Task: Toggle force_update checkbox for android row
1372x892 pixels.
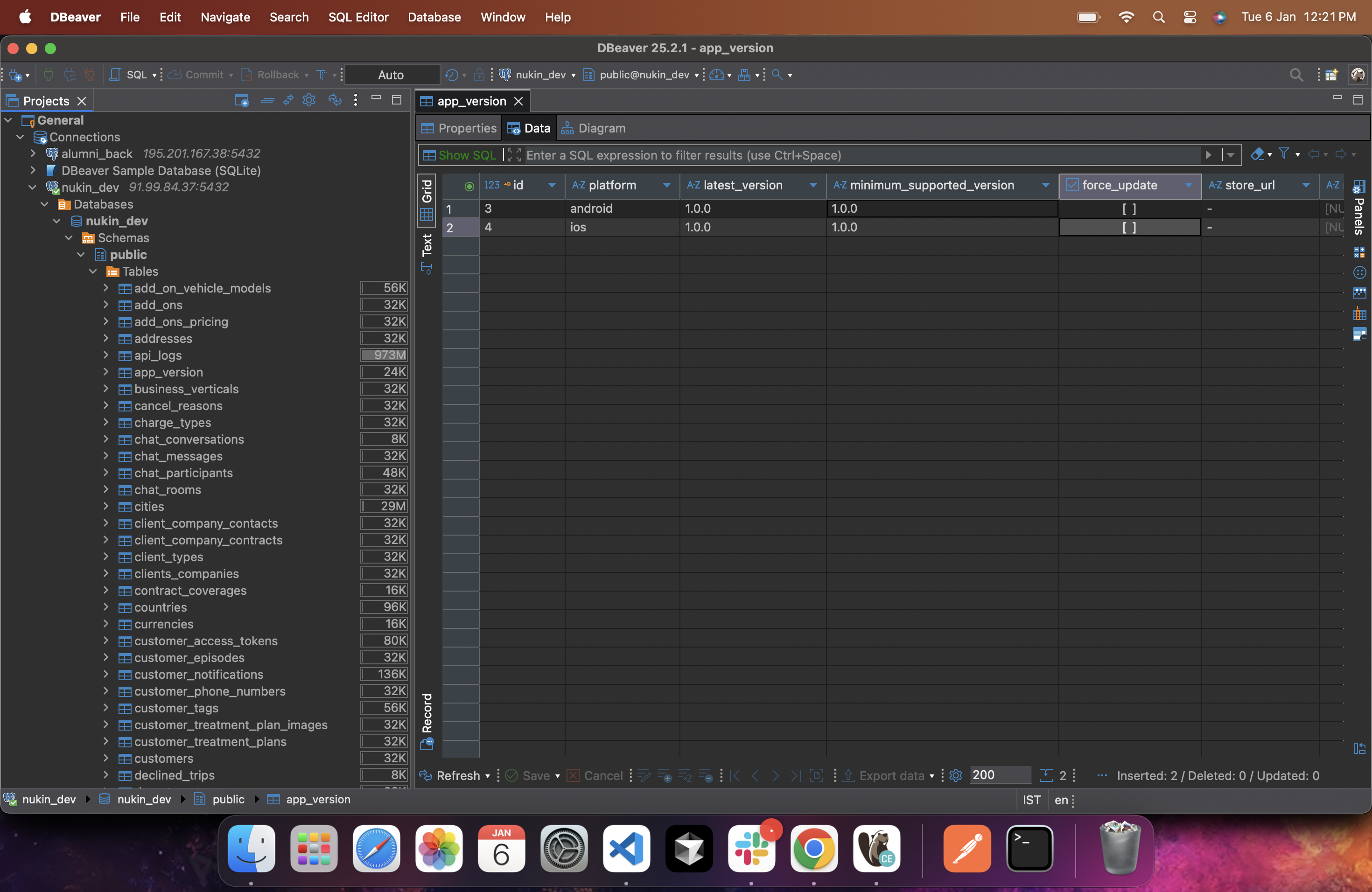Action: point(1129,209)
